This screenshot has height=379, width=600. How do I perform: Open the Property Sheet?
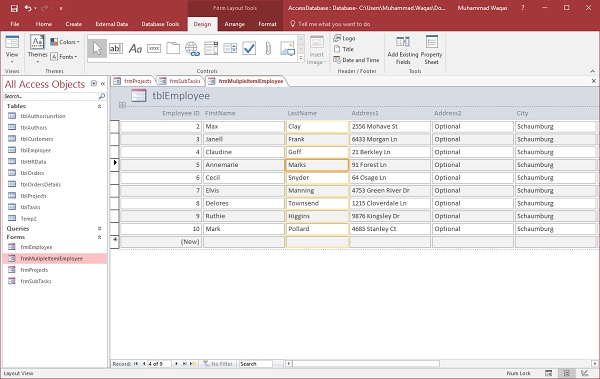(x=431, y=50)
